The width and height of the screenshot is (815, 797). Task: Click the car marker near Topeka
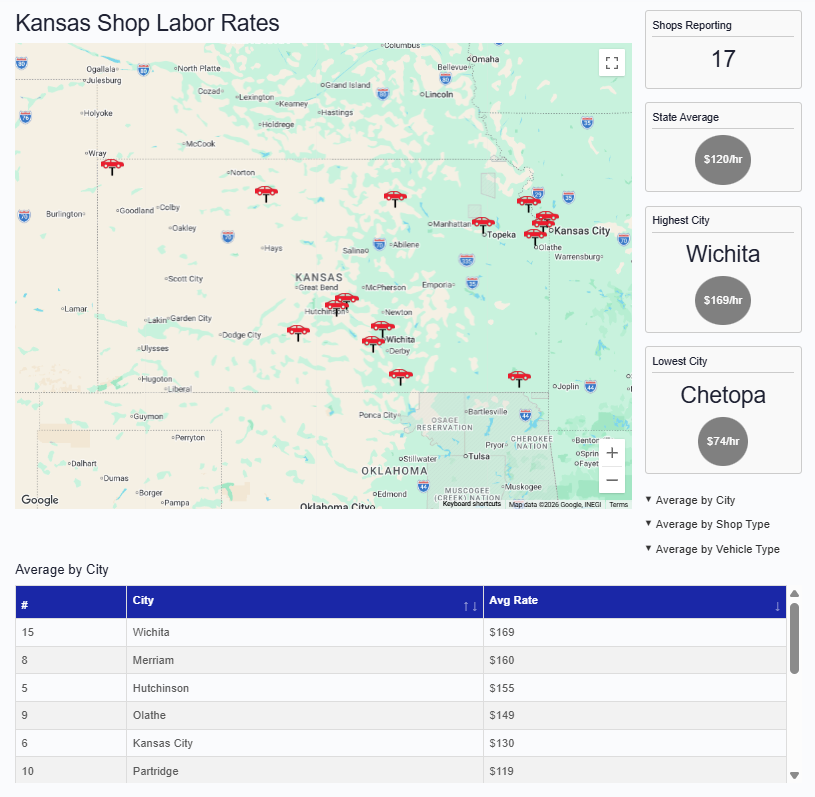pos(483,225)
